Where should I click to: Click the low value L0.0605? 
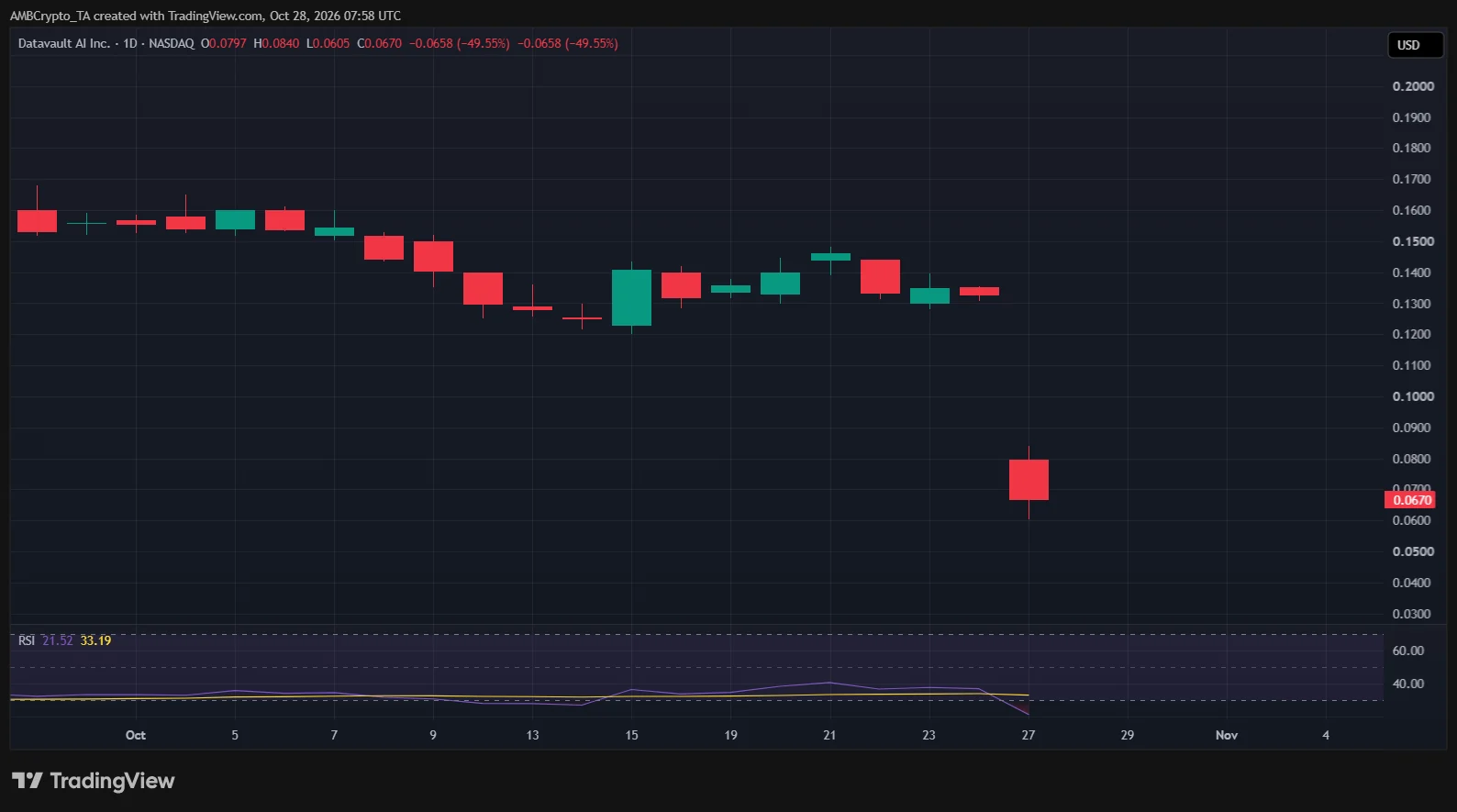click(x=328, y=43)
